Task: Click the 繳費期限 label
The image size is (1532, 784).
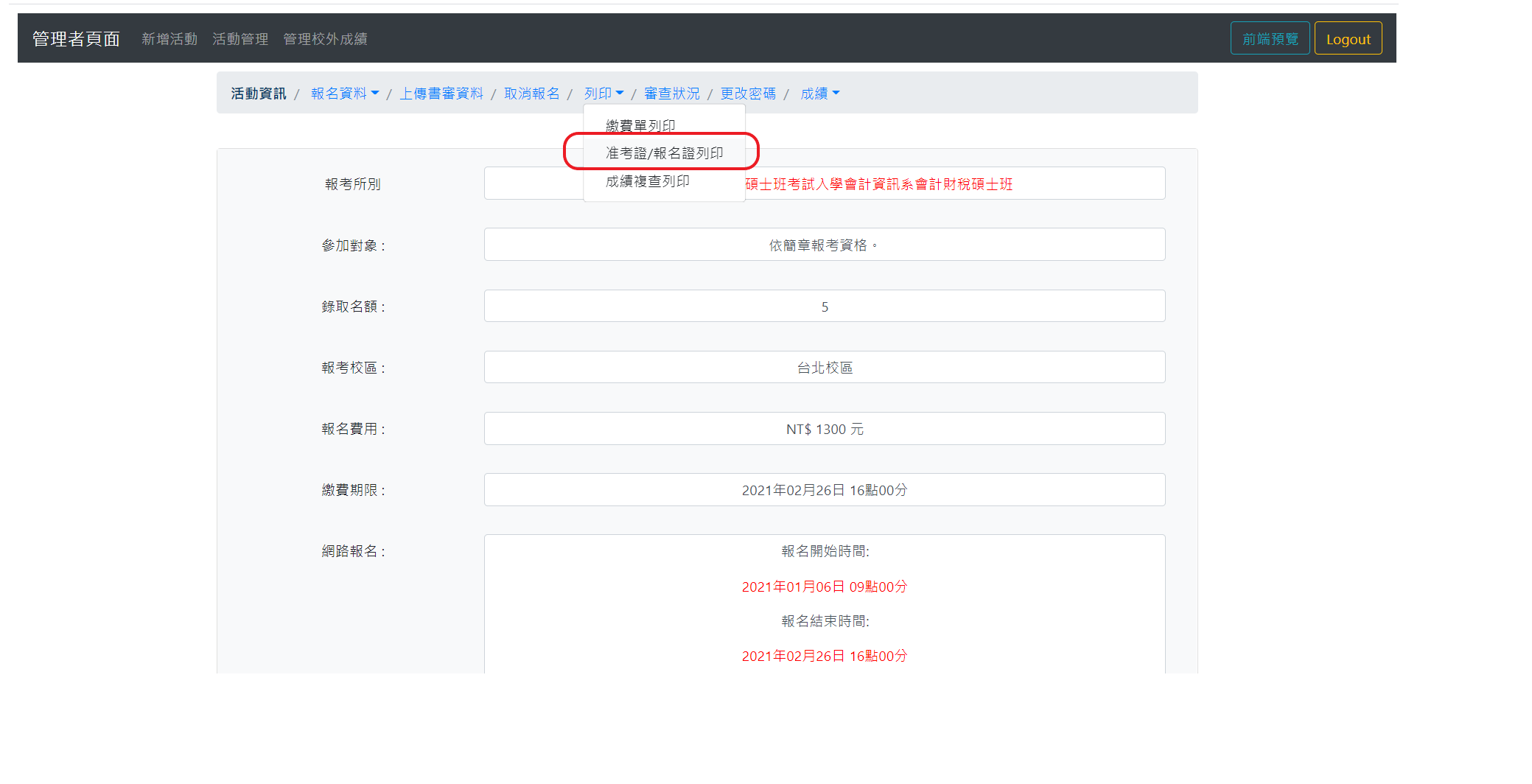Action: (354, 490)
